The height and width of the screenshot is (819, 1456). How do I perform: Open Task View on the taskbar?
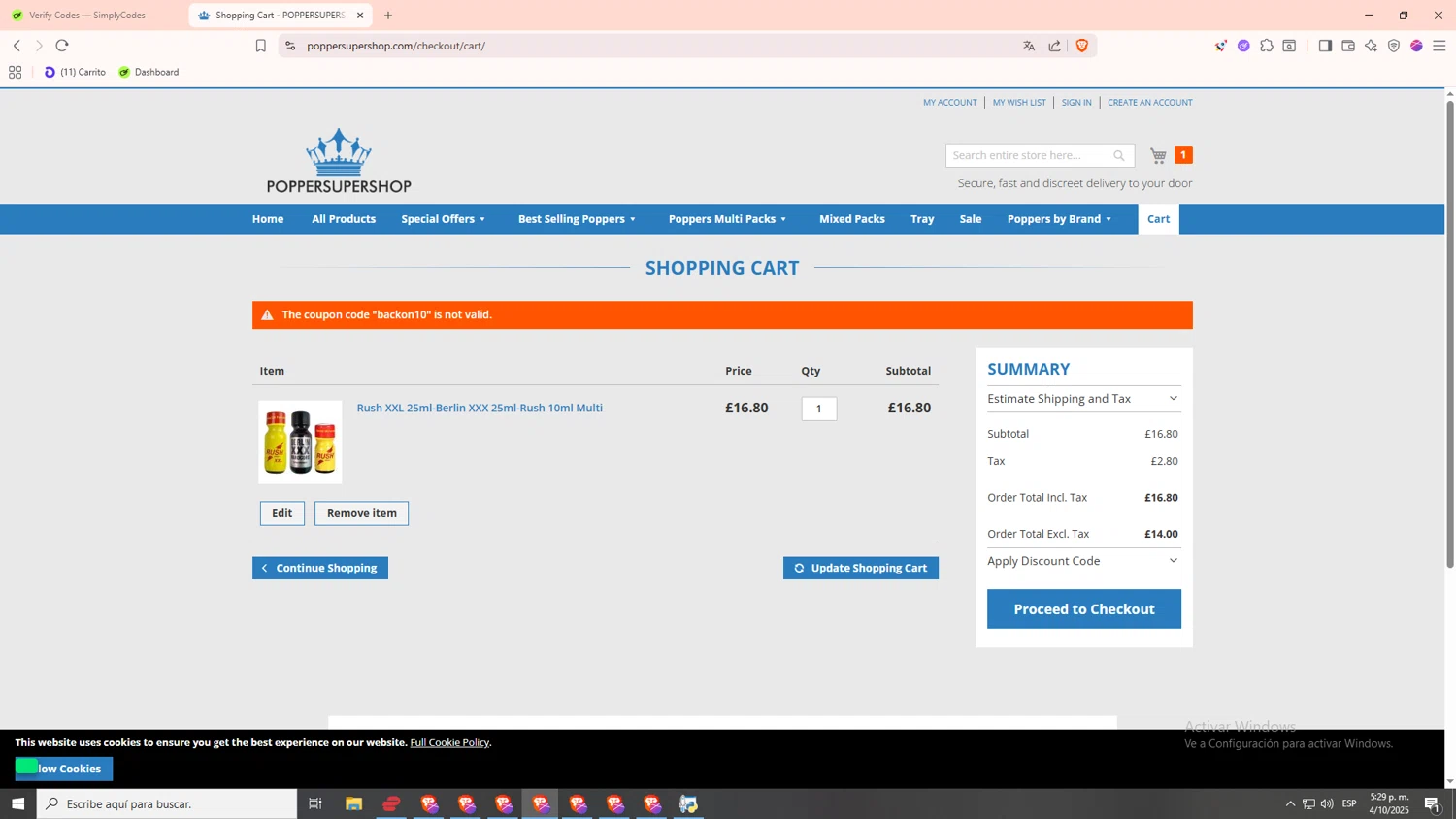[x=315, y=803]
